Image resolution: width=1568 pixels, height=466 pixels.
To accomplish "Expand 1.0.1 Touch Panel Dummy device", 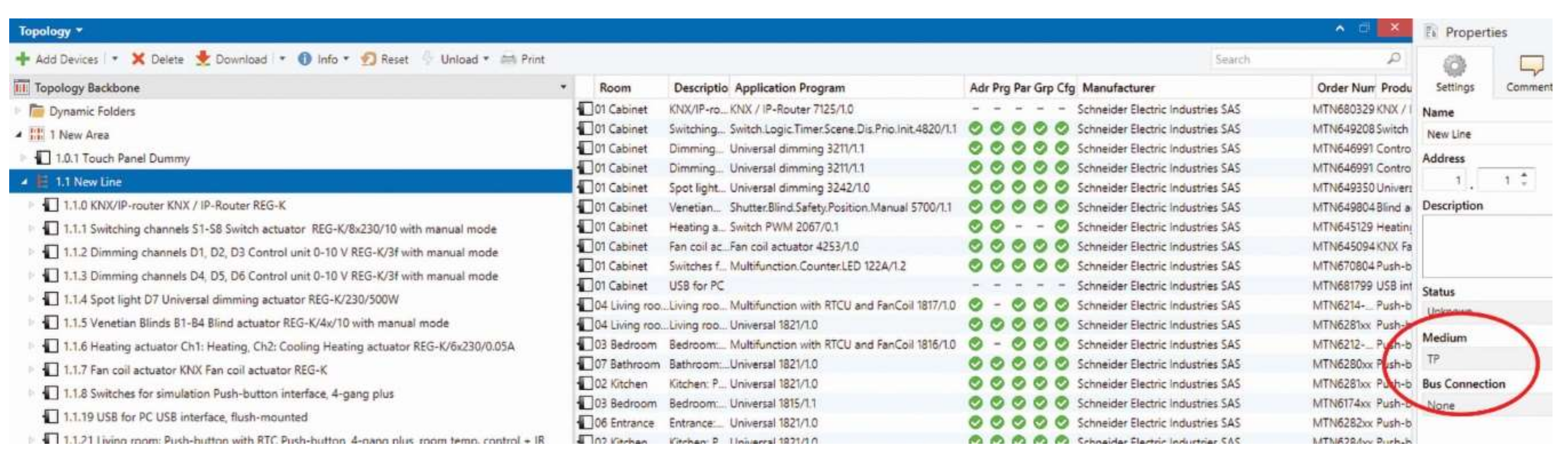I will pyautogui.click(x=24, y=158).
